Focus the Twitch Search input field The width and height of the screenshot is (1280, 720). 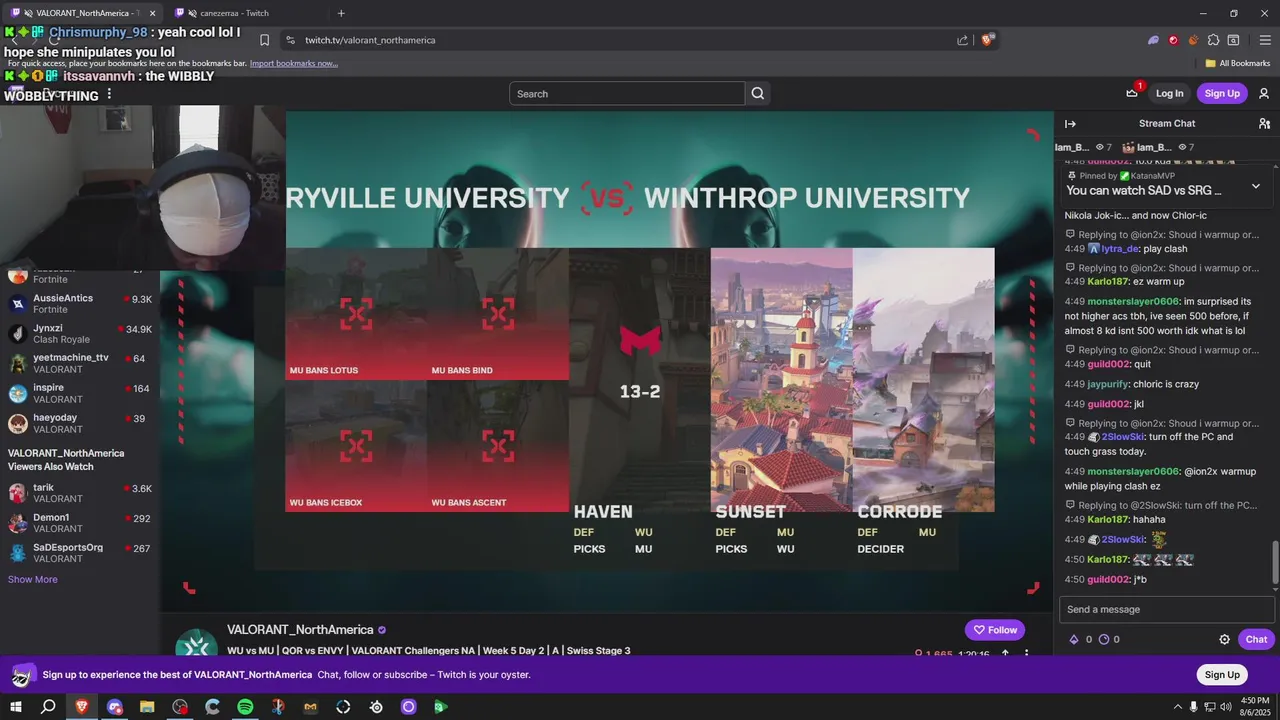click(x=627, y=93)
